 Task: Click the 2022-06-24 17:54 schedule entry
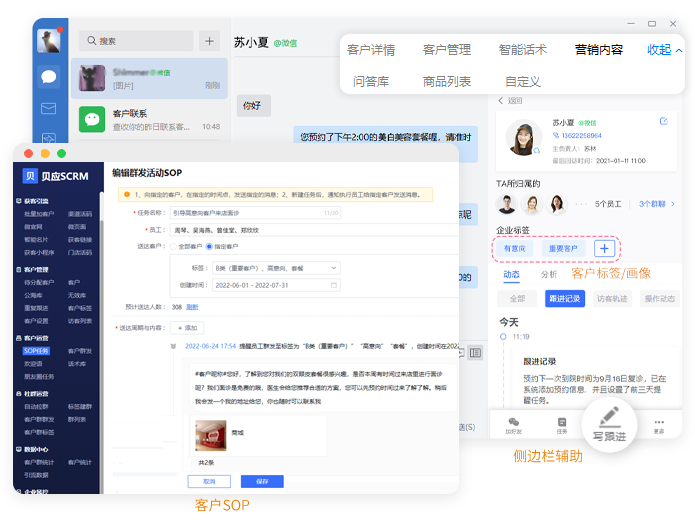pos(211,346)
